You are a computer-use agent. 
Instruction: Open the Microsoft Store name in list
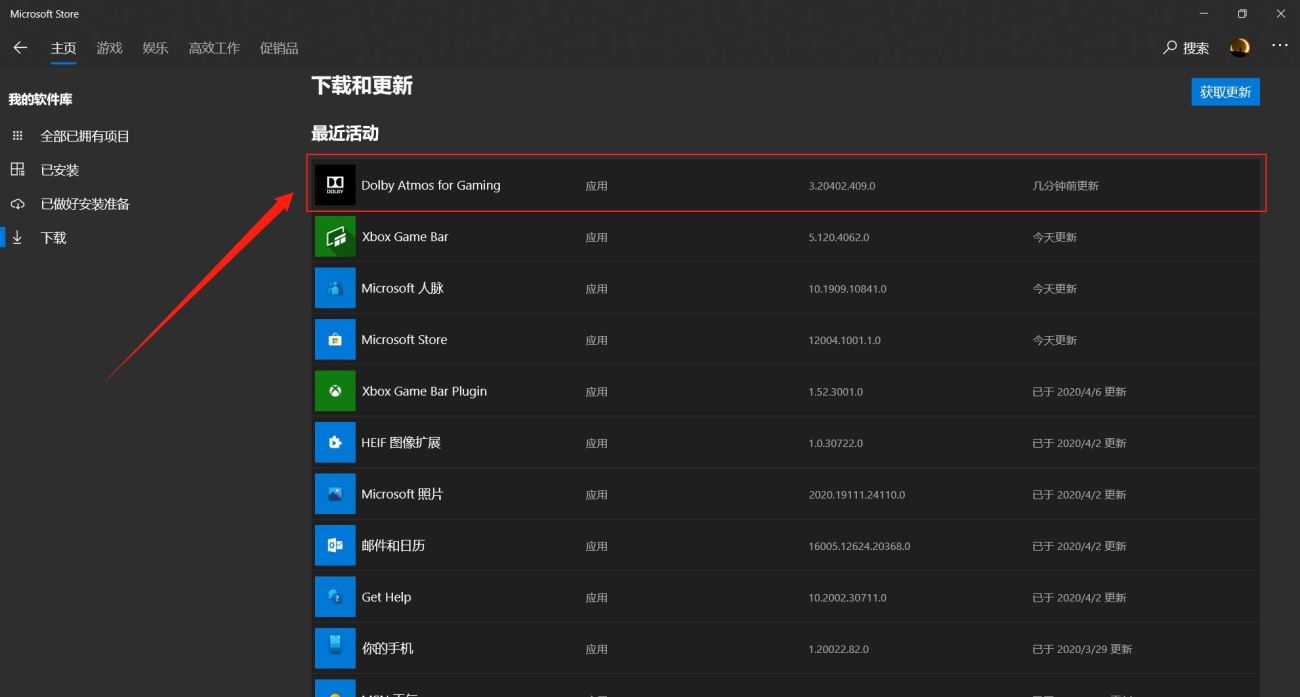coord(404,340)
